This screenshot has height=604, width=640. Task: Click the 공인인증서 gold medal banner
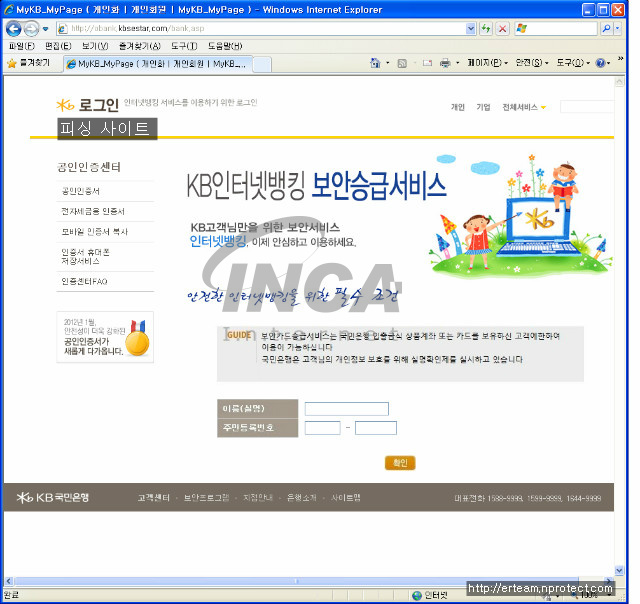[105, 337]
